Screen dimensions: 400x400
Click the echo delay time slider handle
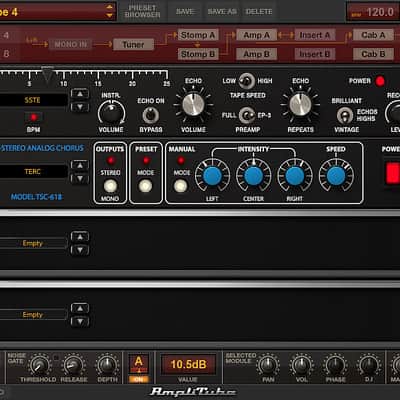pyautogui.click(x=47, y=75)
